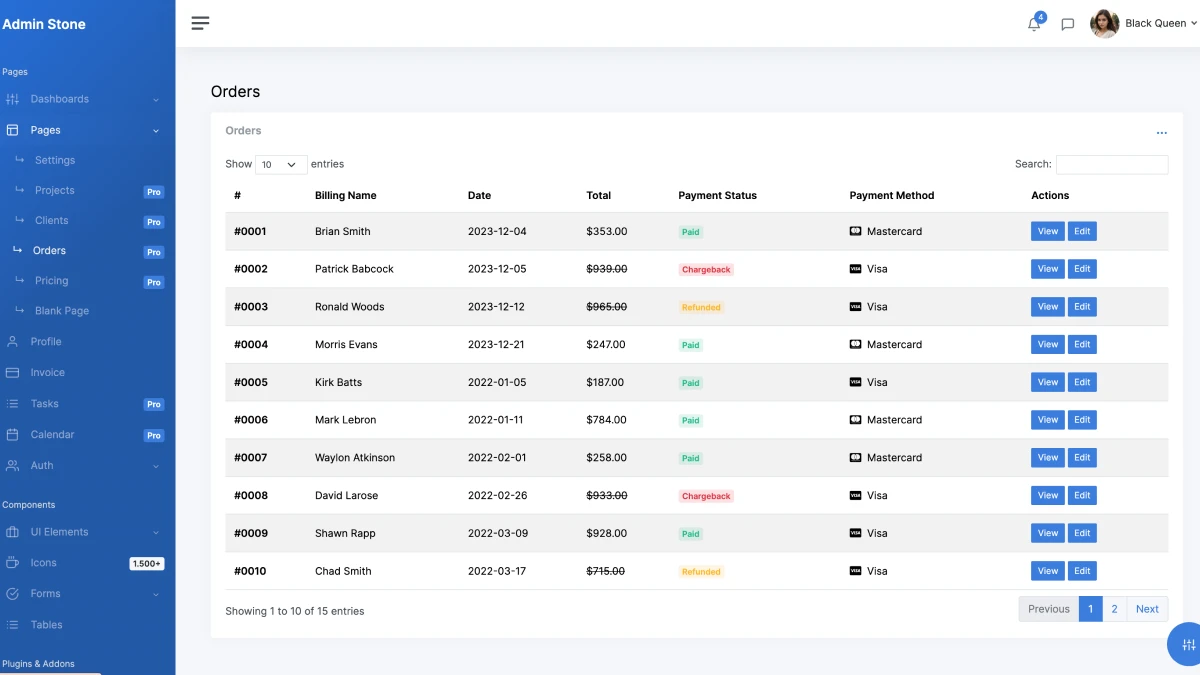Open Settings page in sidebar
This screenshot has height=675, width=1200.
click(55, 160)
